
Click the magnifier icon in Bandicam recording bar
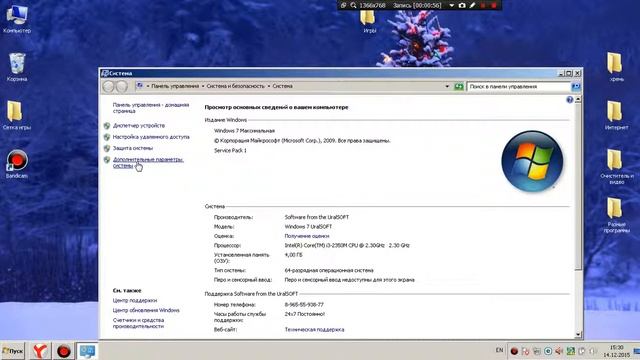(x=353, y=5)
